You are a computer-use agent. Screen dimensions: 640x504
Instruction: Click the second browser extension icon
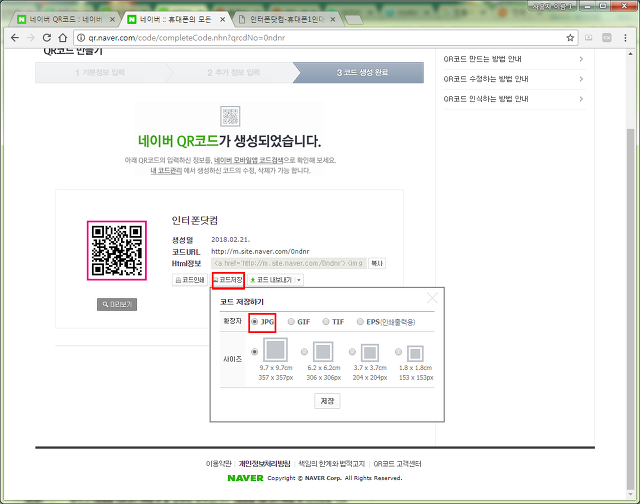607,38
